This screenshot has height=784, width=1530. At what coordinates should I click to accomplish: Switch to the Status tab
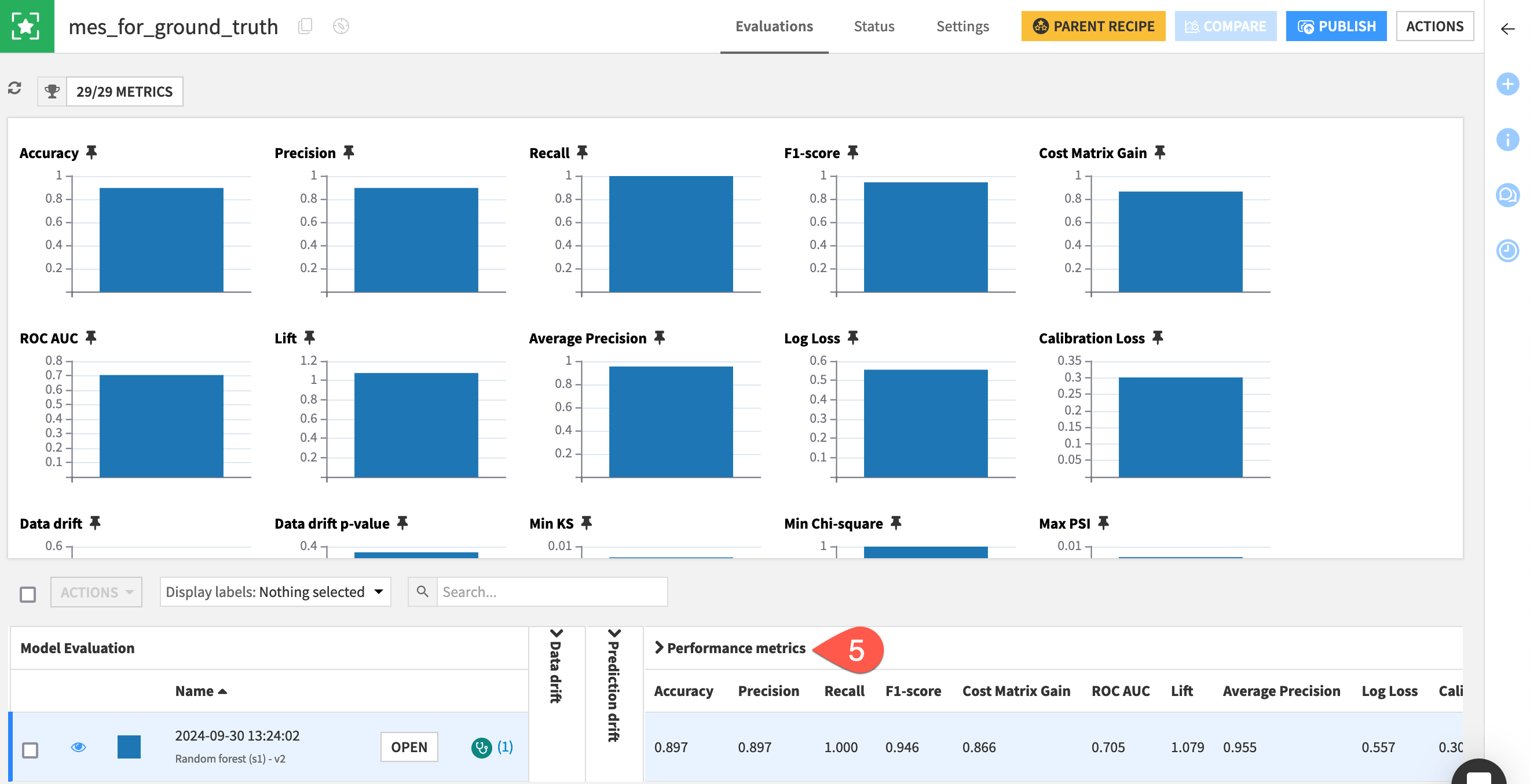[x=871, y=27]
